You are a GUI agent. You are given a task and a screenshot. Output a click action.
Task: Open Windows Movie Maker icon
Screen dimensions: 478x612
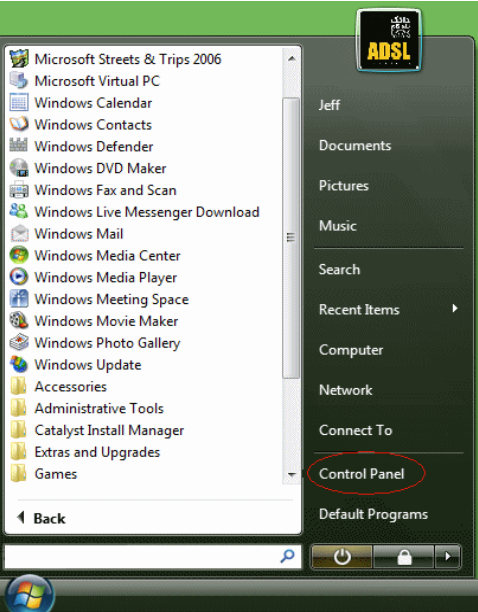click(19, 321)
